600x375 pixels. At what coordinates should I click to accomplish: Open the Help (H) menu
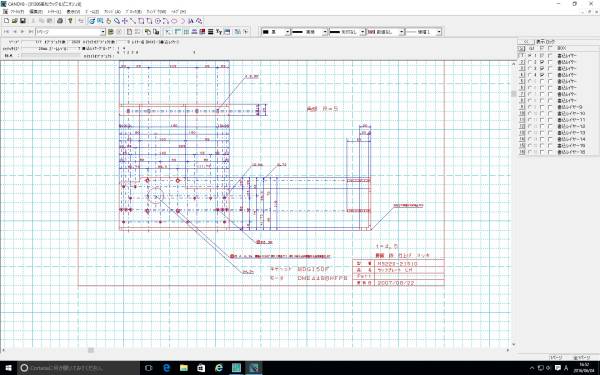coord(178,12)
